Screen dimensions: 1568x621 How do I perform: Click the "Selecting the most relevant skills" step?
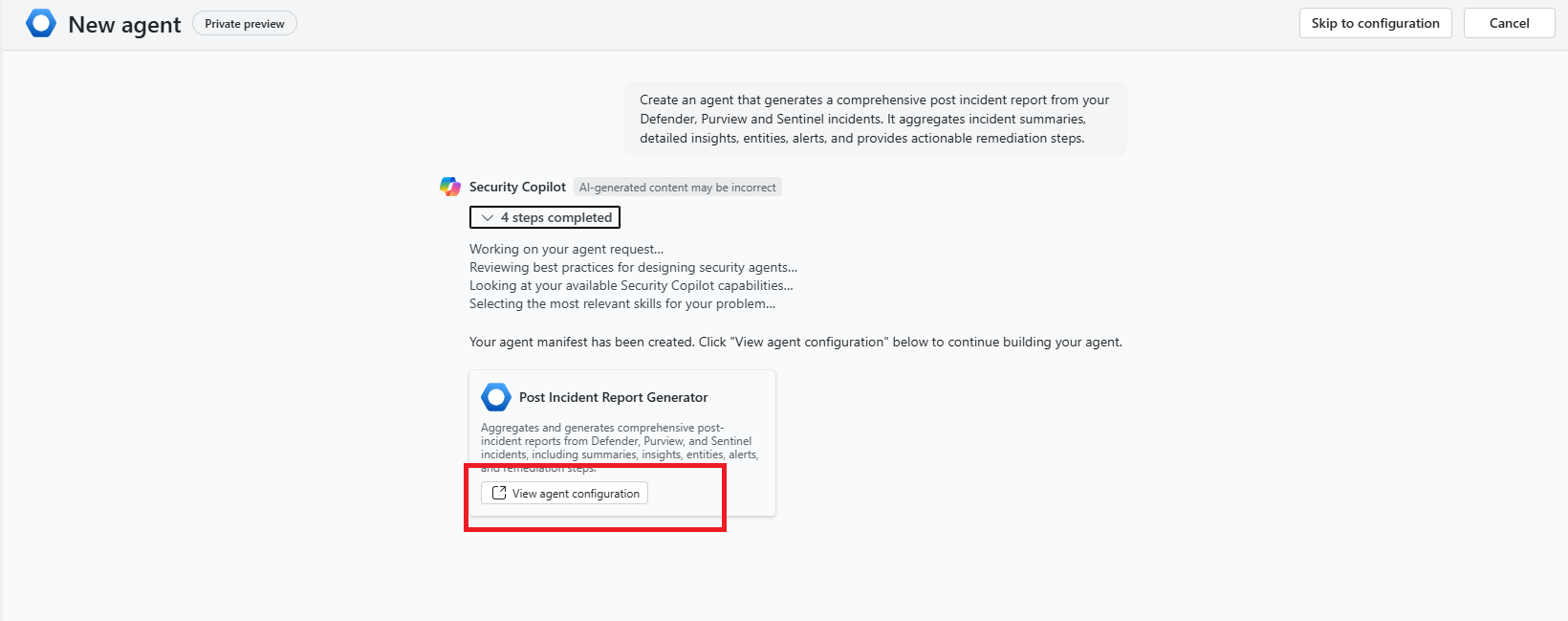[621, 303]
